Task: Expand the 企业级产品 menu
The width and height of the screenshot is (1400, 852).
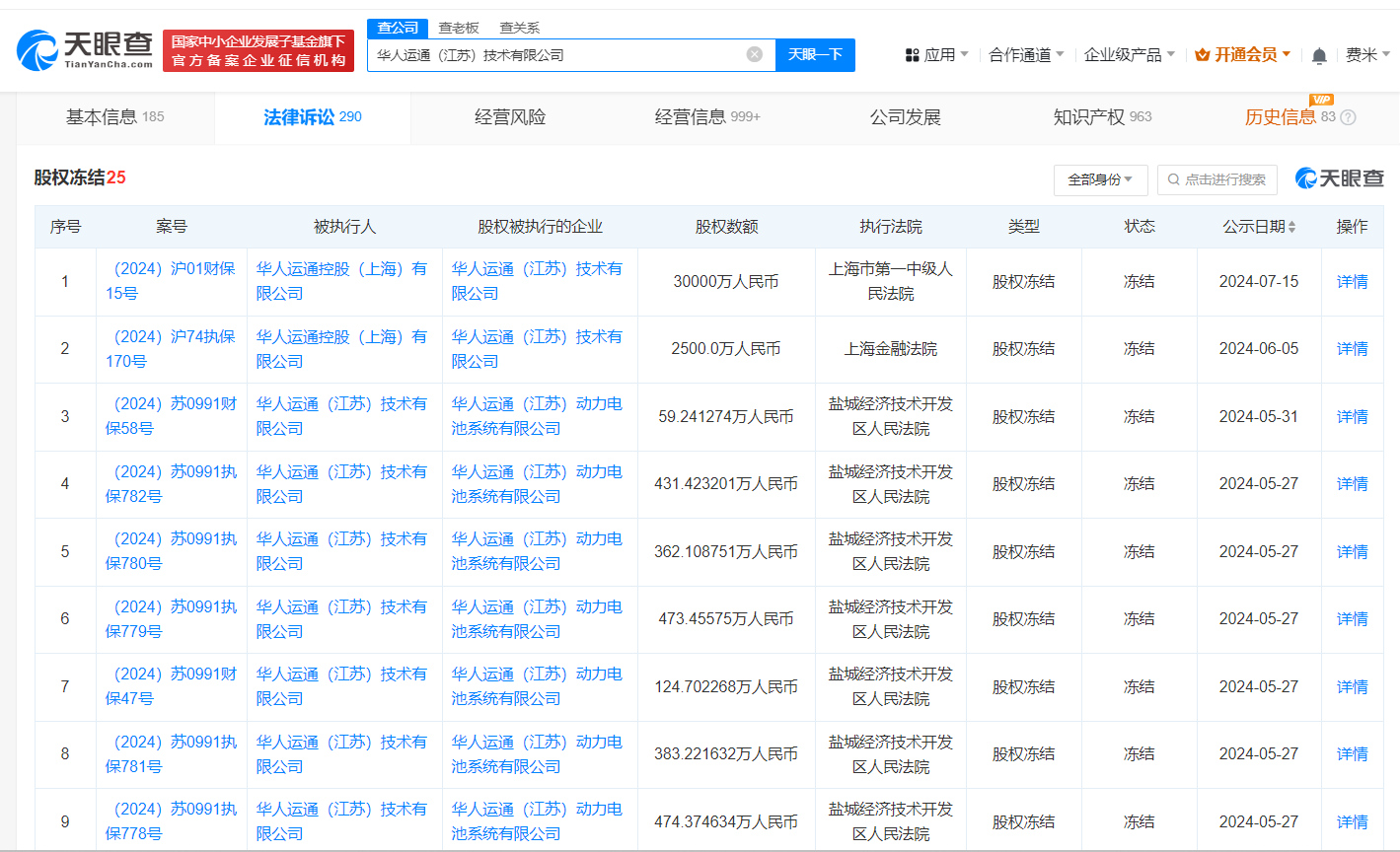Action: 1130,54
